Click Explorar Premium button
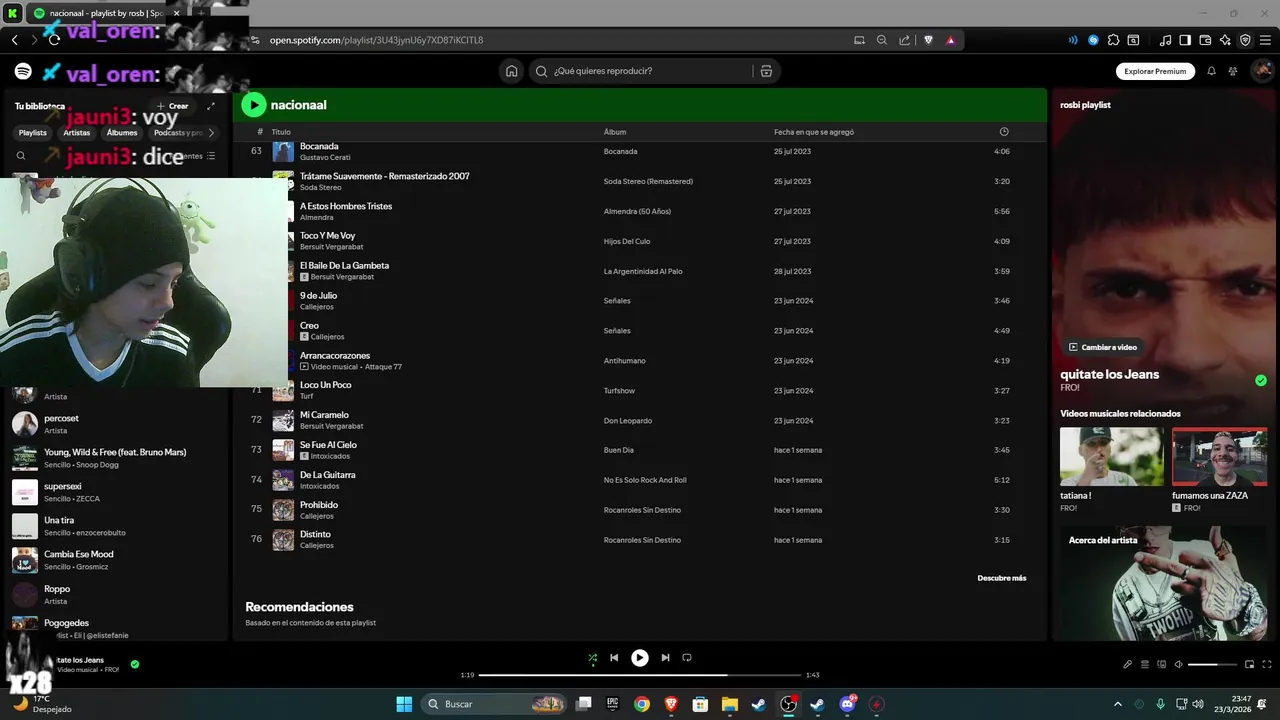The height and width of the screenshot is (720, 1280). (x=1155, y=71)
